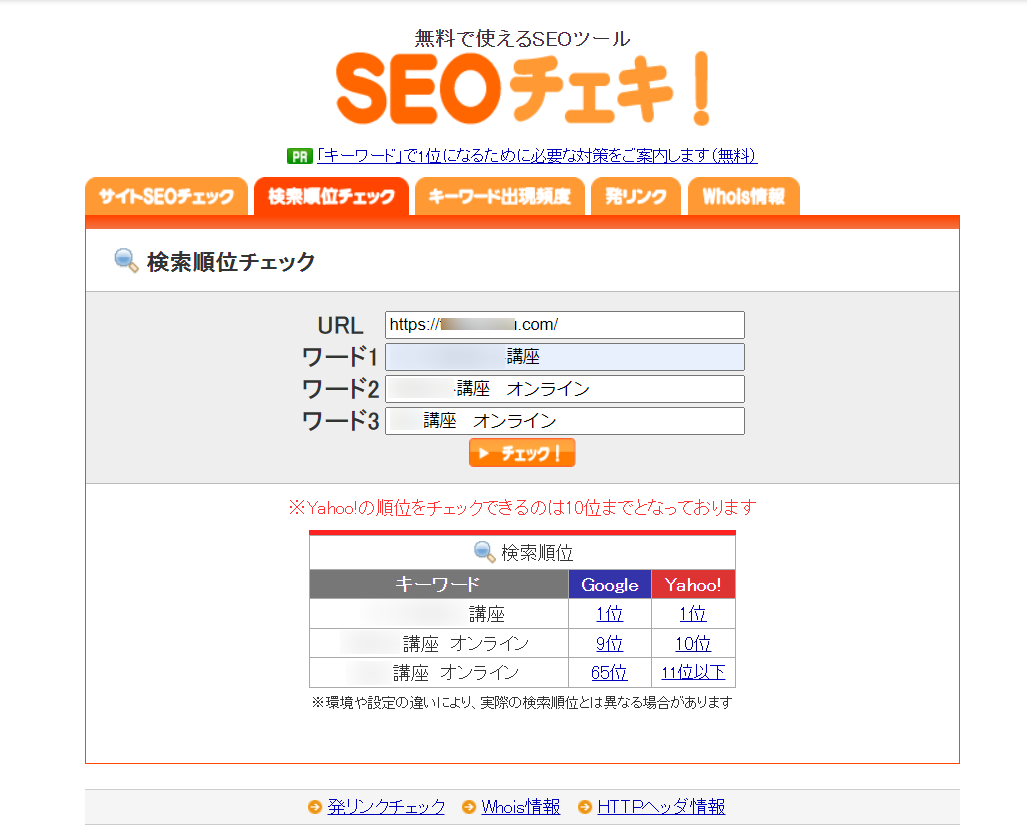Select the 検索順位チェック tab

click(x=331, y=196)
